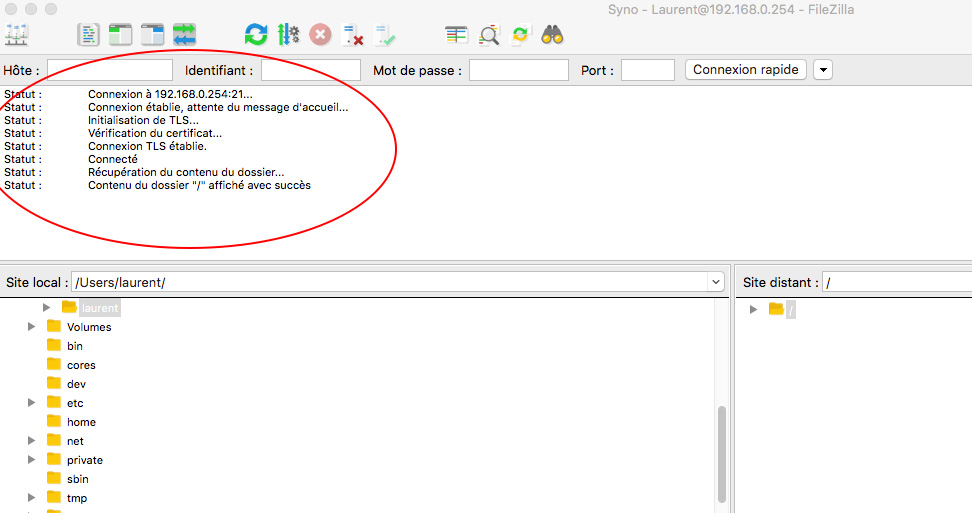Toggle directory comparison icon
972x513 pixels.
click(488, 35)
